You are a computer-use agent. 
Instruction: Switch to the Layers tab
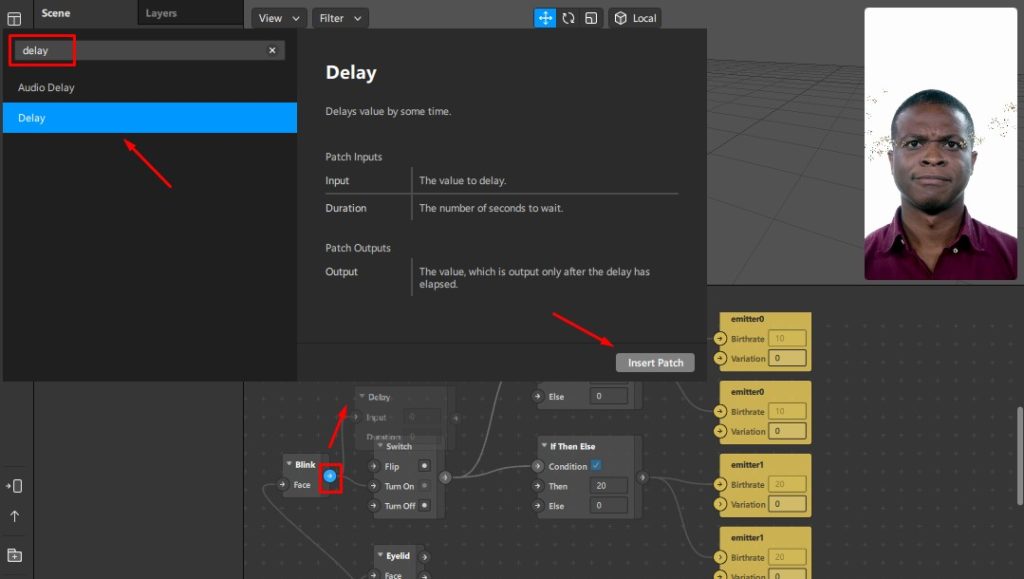click(x=161, y=13)
